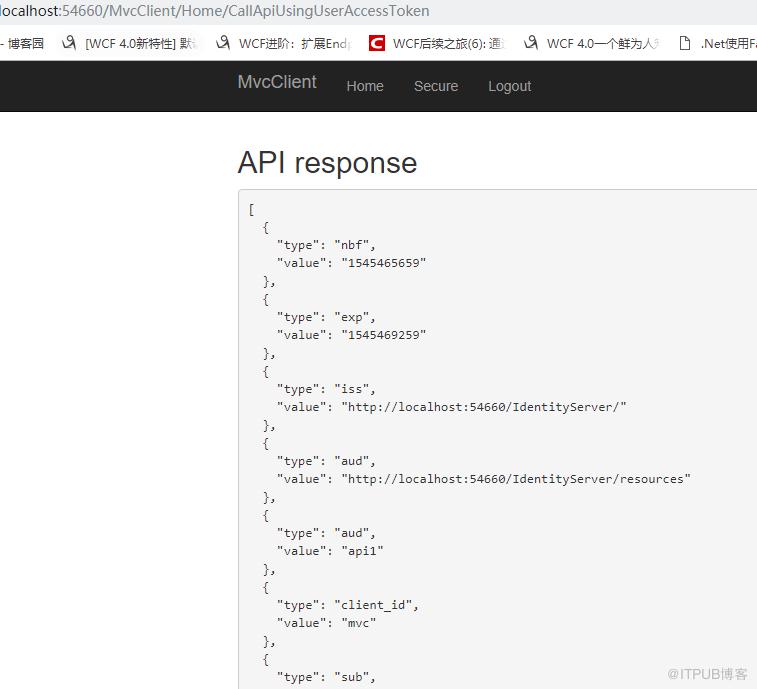The height and width of the screenshot is (689, 757).
Task: Click the API response heading
Action: coord(327,163)
